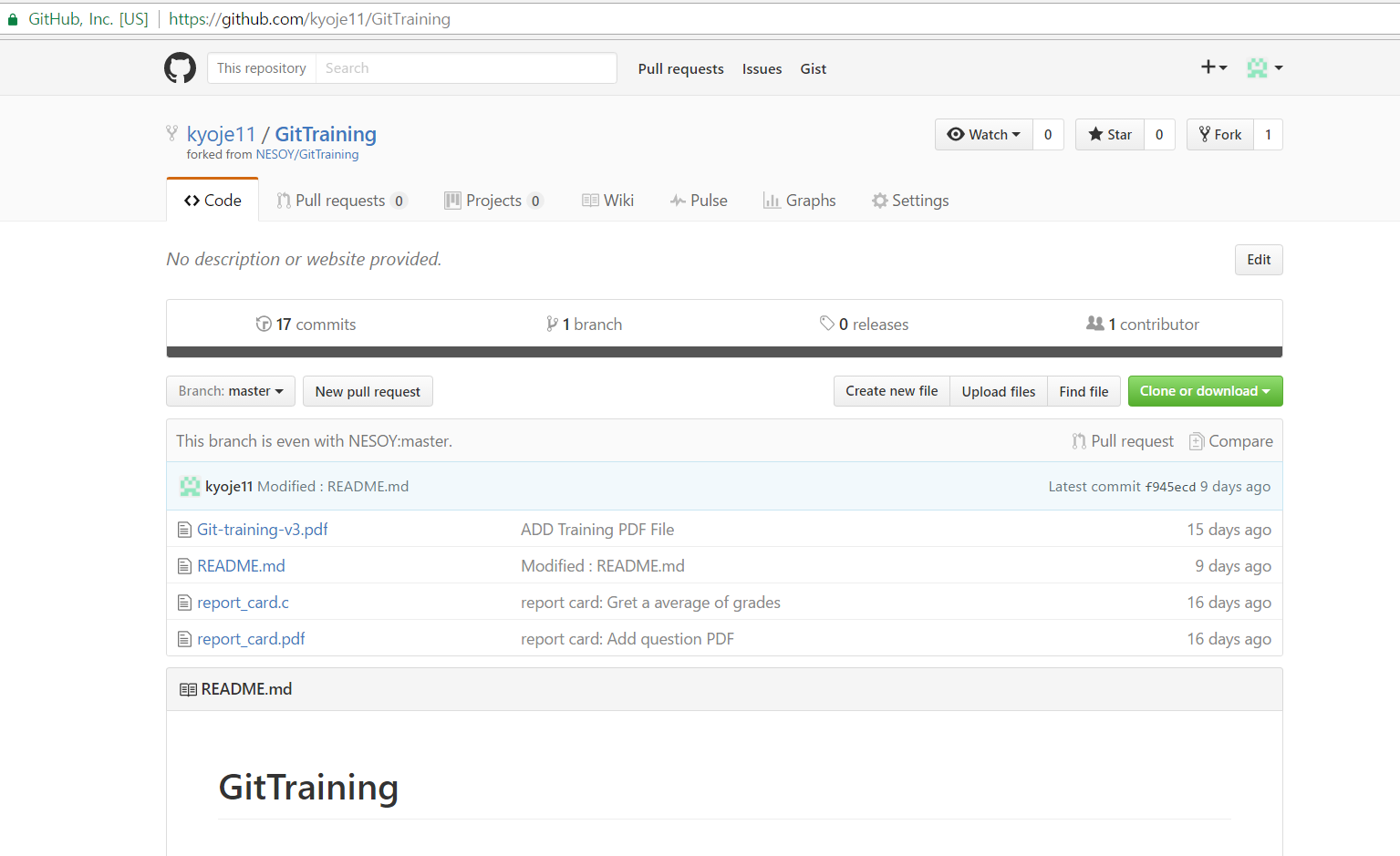Fork the repository with Fork button
Viewport: 1400px width, 856px height.
(1220, 135)
